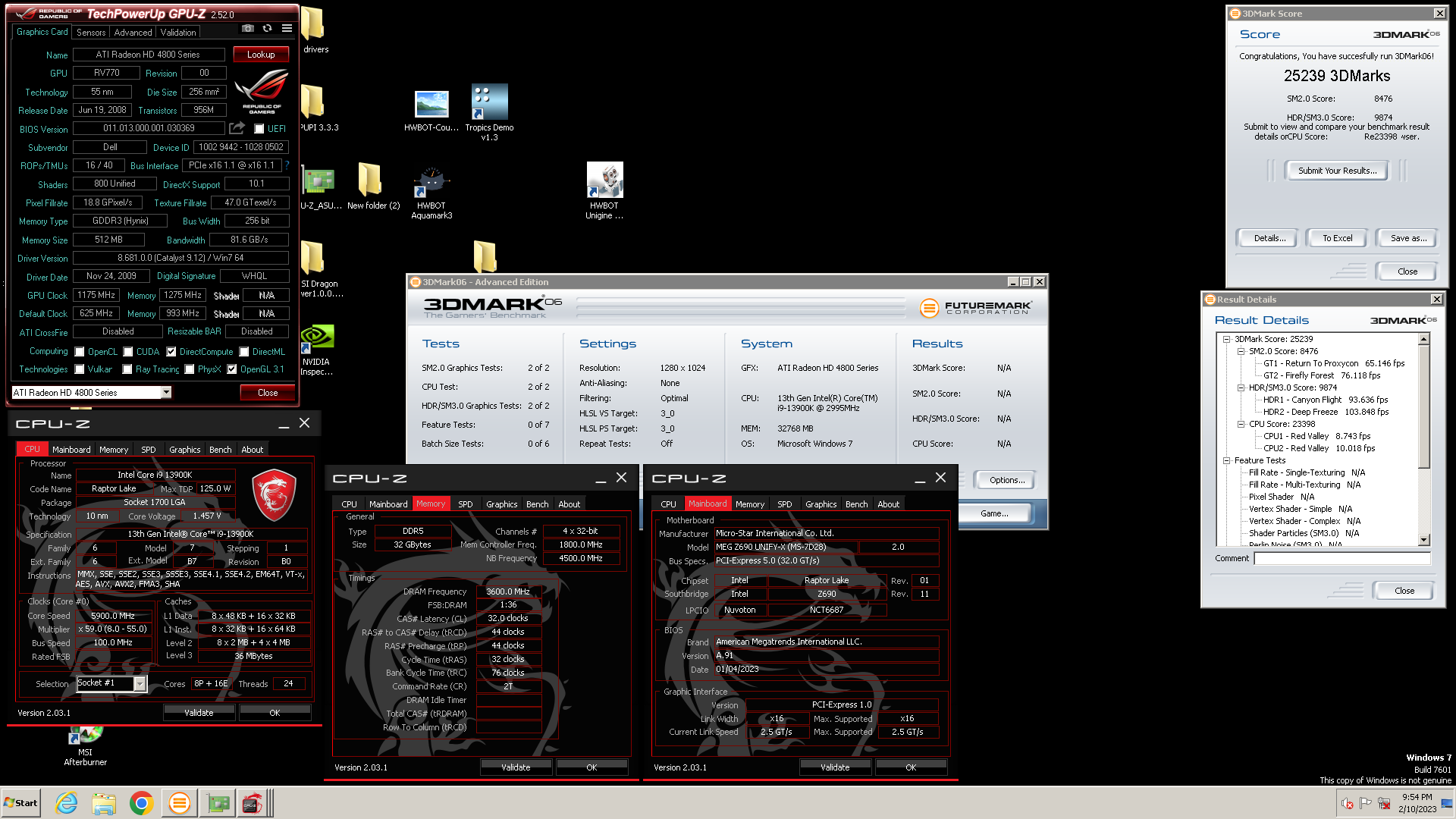The image size is (1456, 819).
Task: Toggle the OpenGL 3.1 checkbox
Action: (232, 369)
